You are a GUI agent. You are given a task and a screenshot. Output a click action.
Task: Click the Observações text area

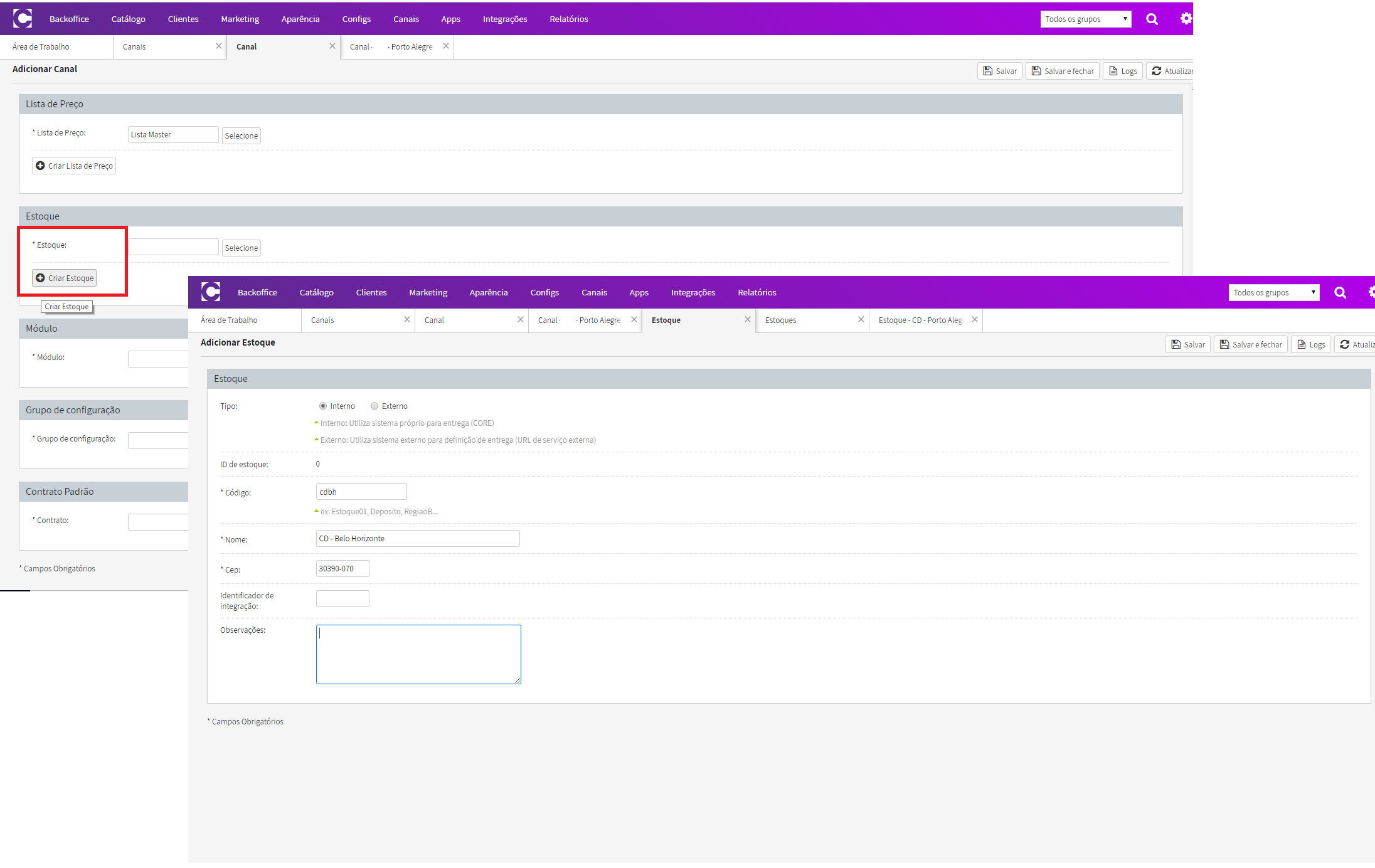(x=418, y=654)
